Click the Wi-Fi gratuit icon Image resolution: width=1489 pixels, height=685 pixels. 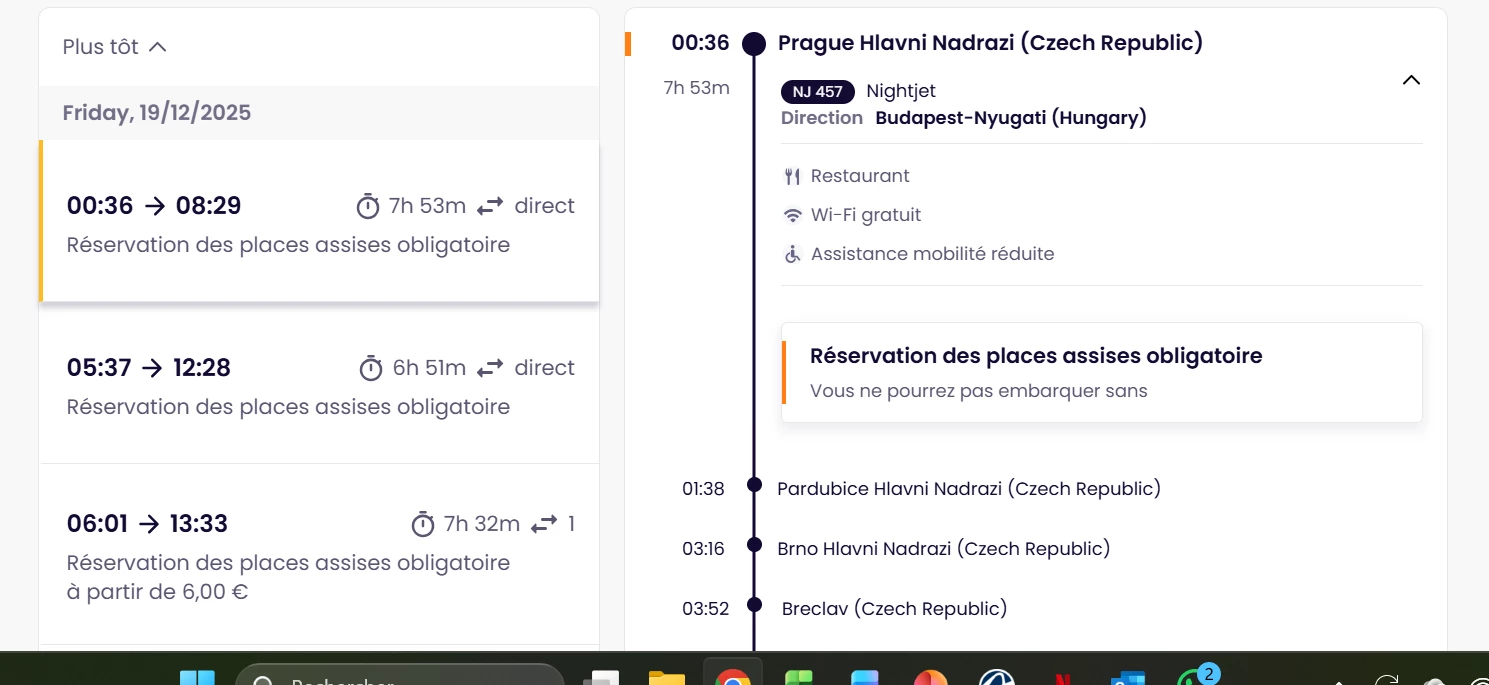793,215
